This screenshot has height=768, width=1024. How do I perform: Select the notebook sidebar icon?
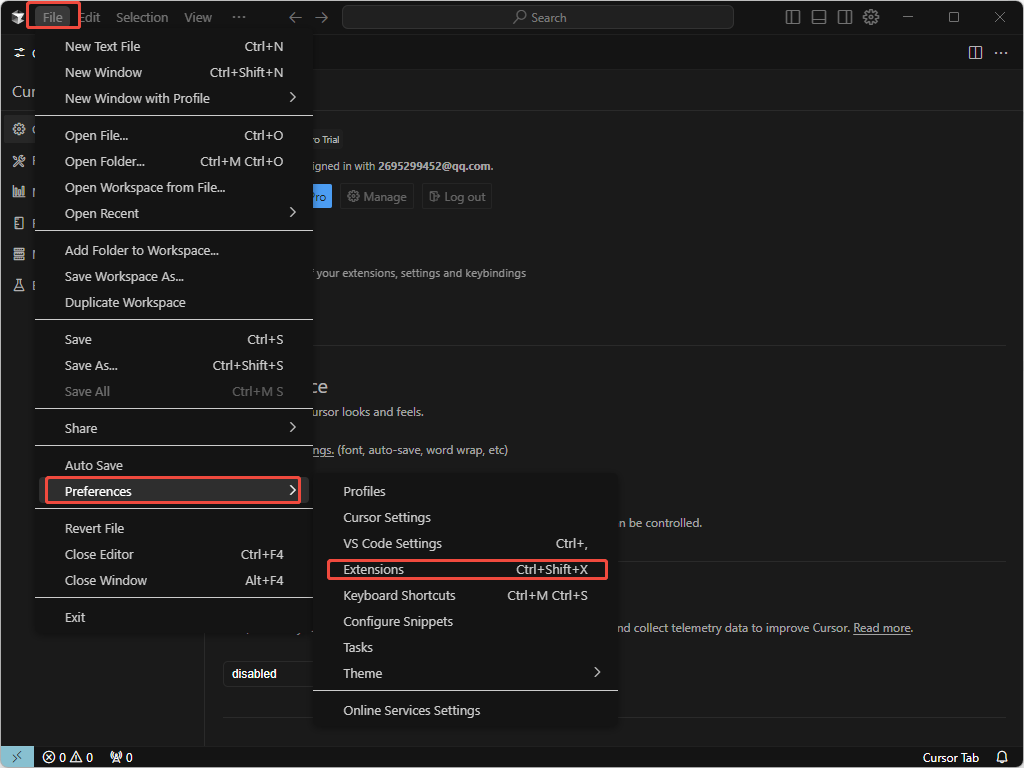pyautogui.click(x=19, y=223)
